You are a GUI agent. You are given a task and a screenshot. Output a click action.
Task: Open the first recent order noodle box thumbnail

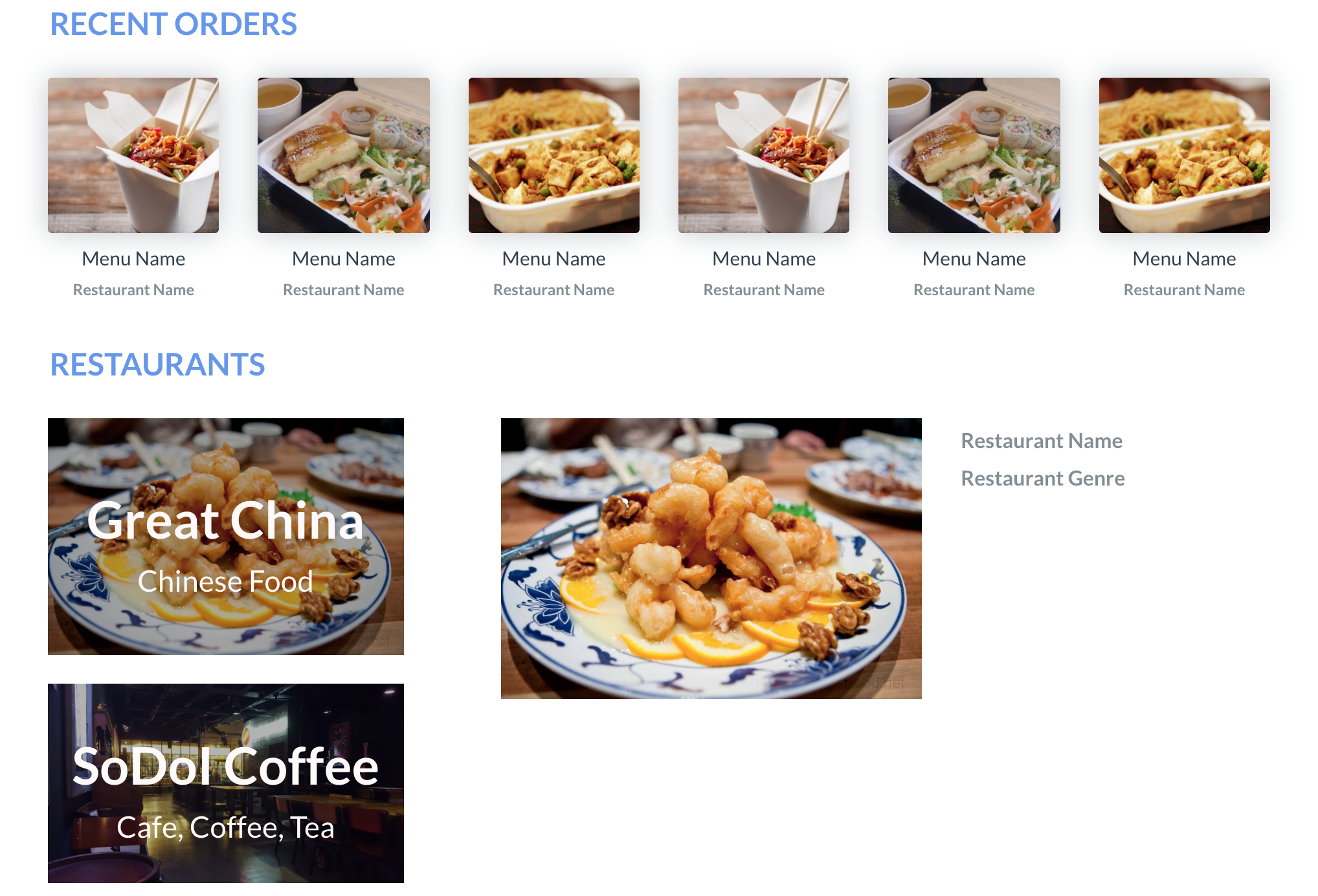pos(133,155)
